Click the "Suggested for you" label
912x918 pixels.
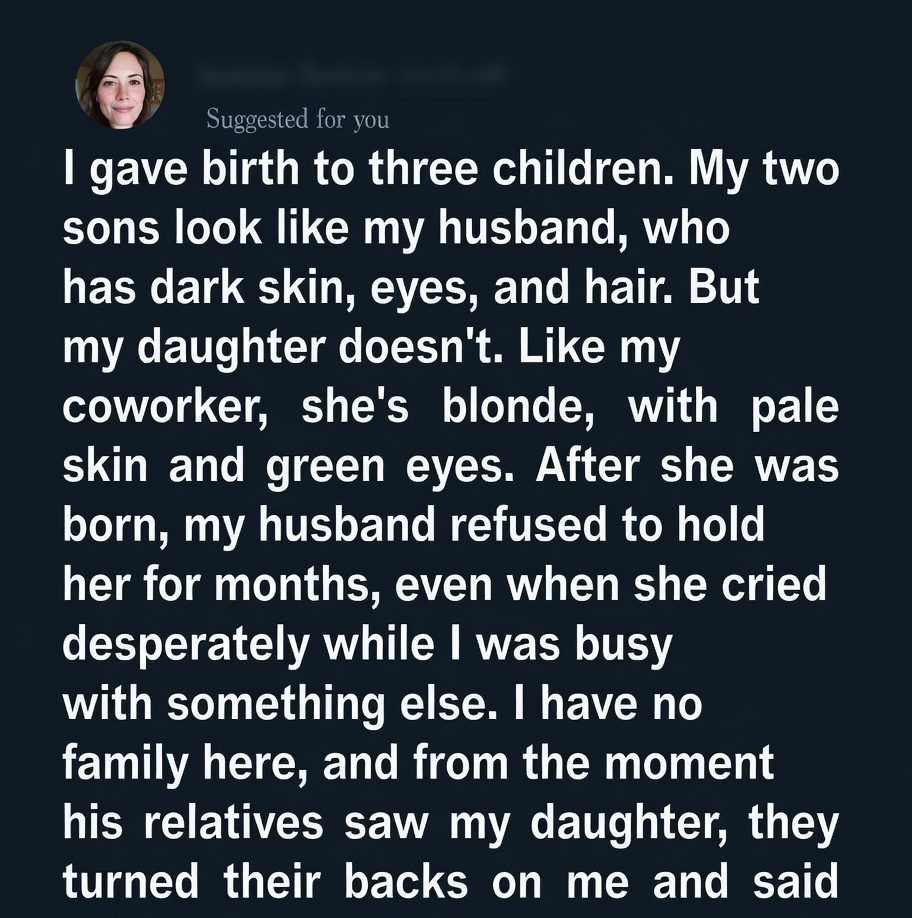(x=297, y=120)
